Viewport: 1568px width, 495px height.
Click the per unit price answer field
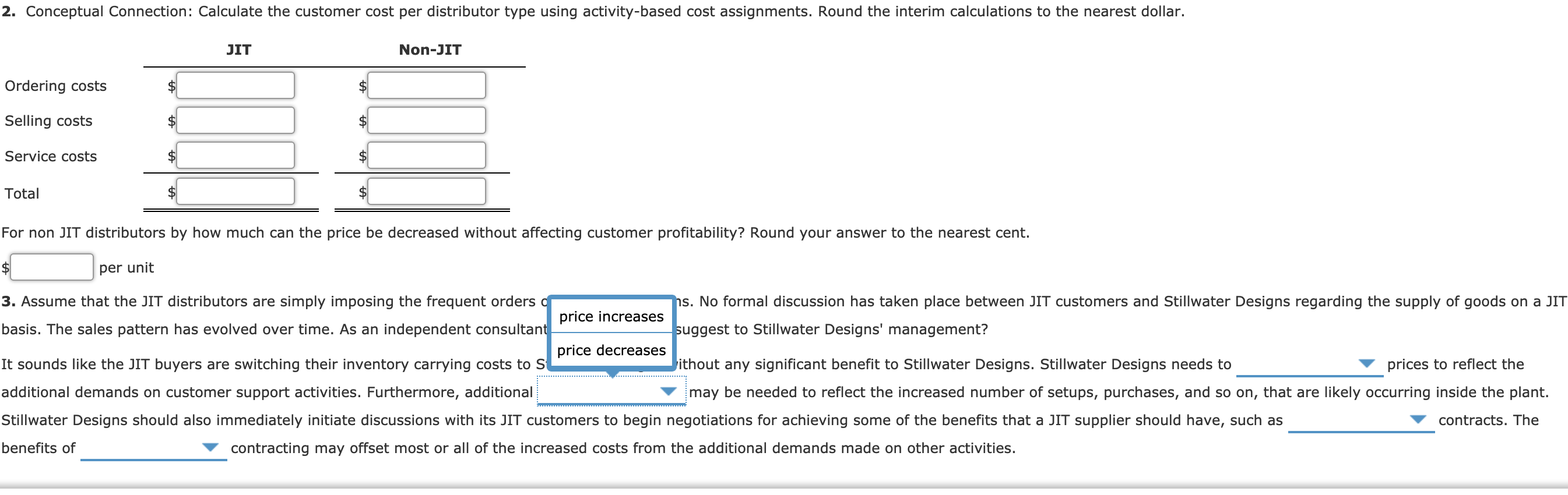tap(51, 266)
